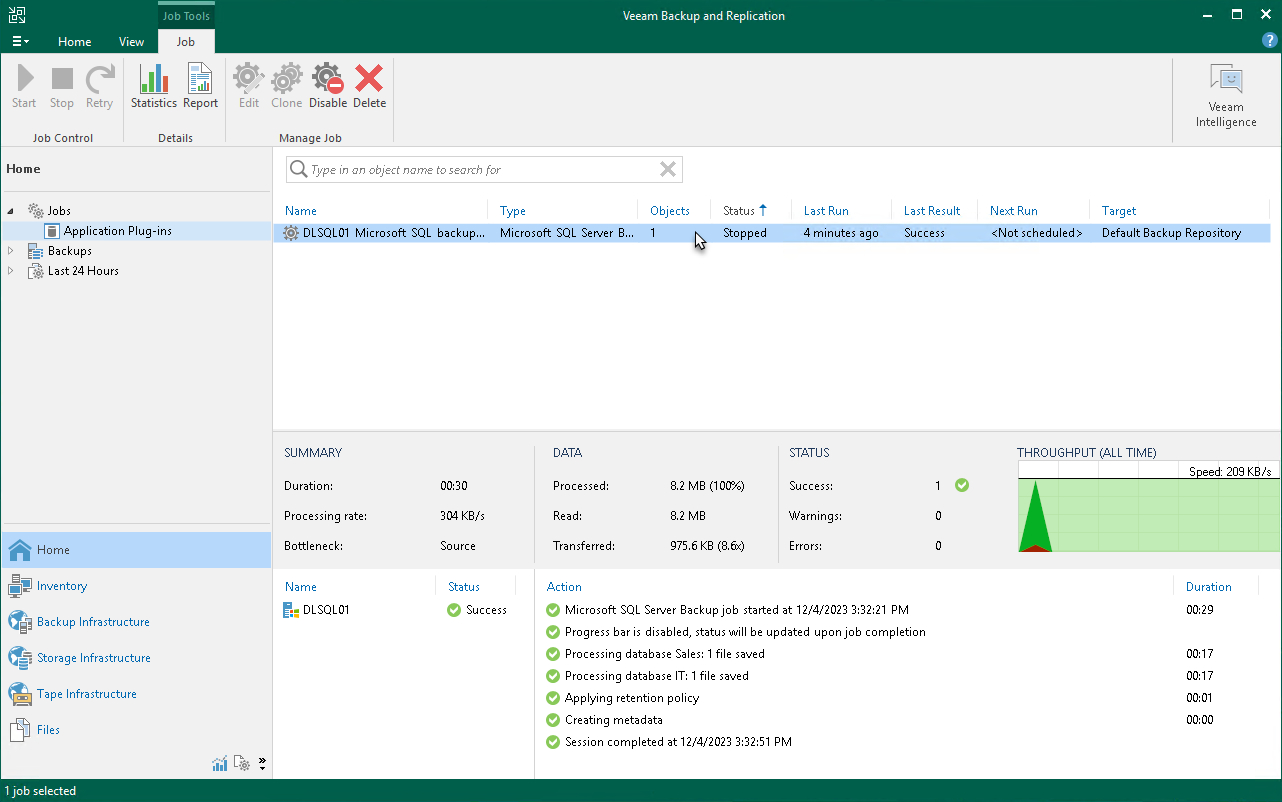Click the Stop job icon
Screen dimensions: 1282x802
tap(62, 78)
